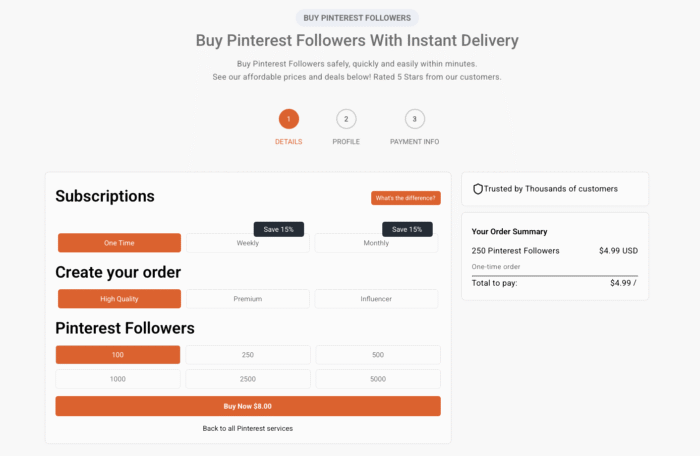
Task: Click the shield trust icon
Action: pyautogui.click(x=478, y=188)
